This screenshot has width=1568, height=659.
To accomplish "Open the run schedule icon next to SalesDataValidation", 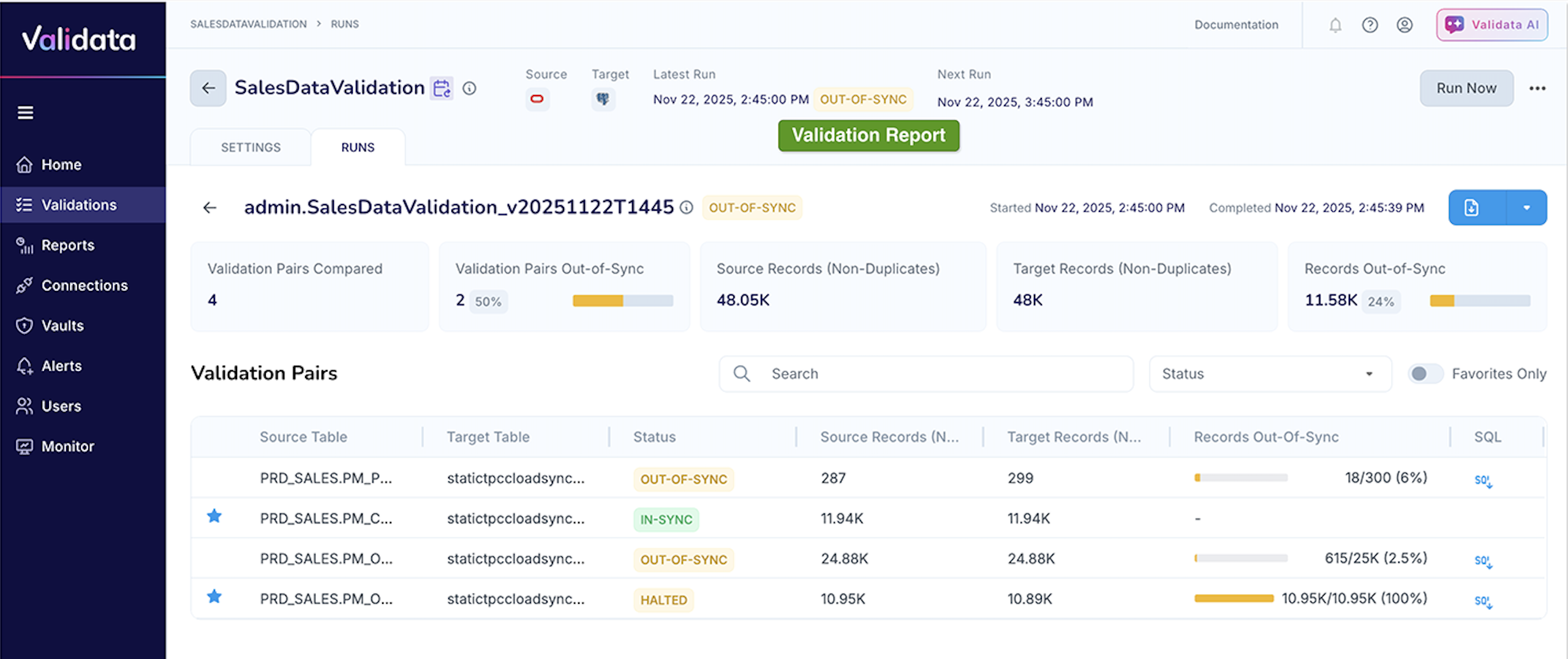I will click(x=442, y=88).
